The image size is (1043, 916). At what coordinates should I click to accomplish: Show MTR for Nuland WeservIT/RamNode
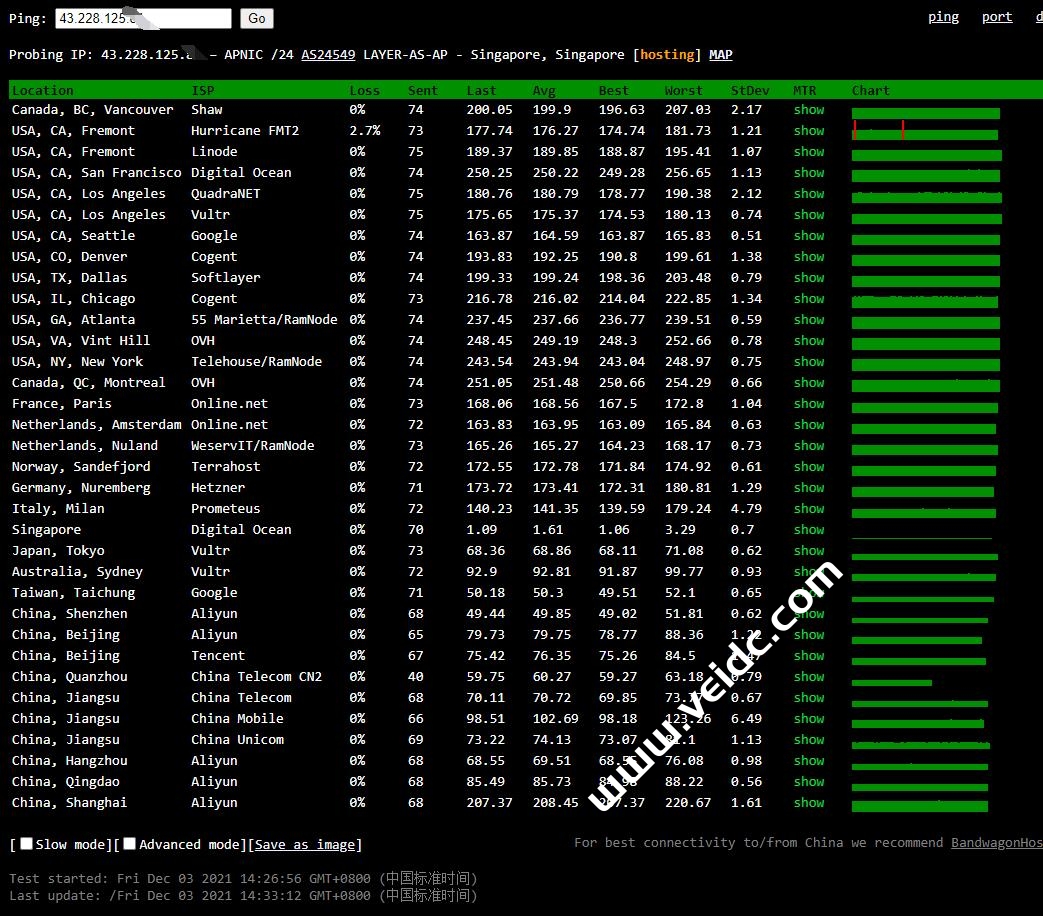tap(809, 446)
